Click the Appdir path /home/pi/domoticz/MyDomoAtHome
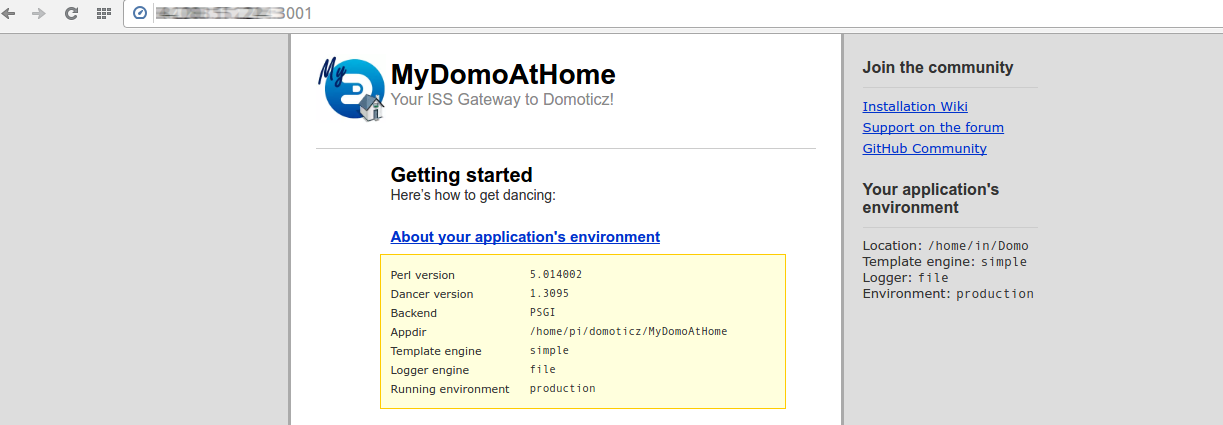 pos(628,331)
